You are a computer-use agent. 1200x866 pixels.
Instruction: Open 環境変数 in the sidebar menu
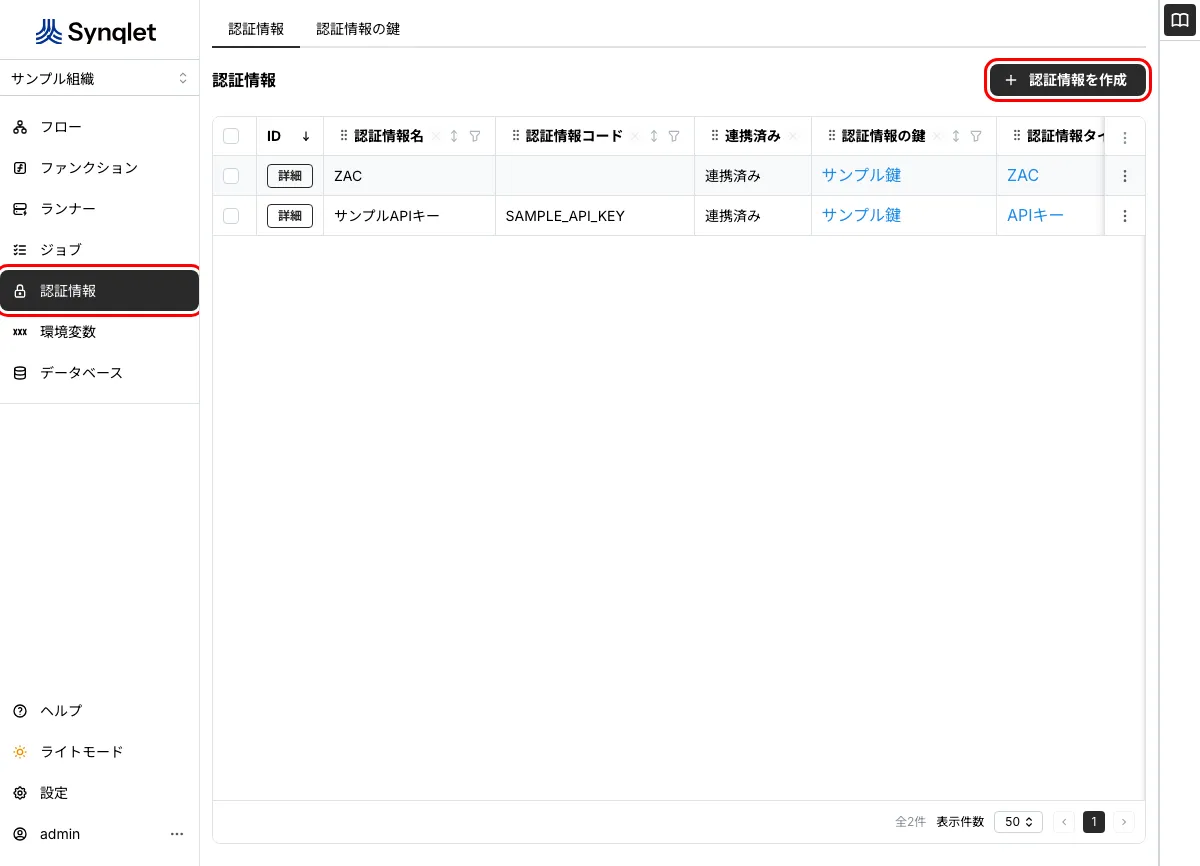(x=99, y=332)
